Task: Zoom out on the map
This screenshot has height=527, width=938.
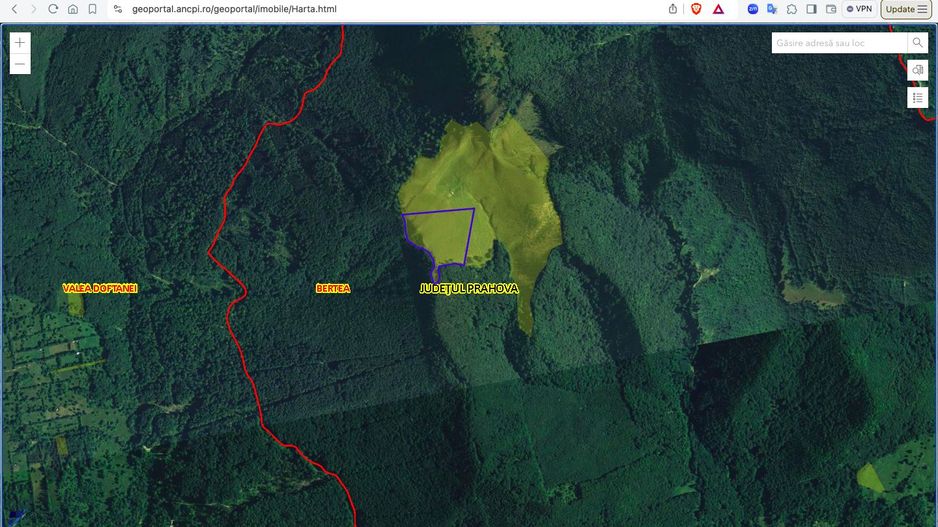Action: coord(20,64)
